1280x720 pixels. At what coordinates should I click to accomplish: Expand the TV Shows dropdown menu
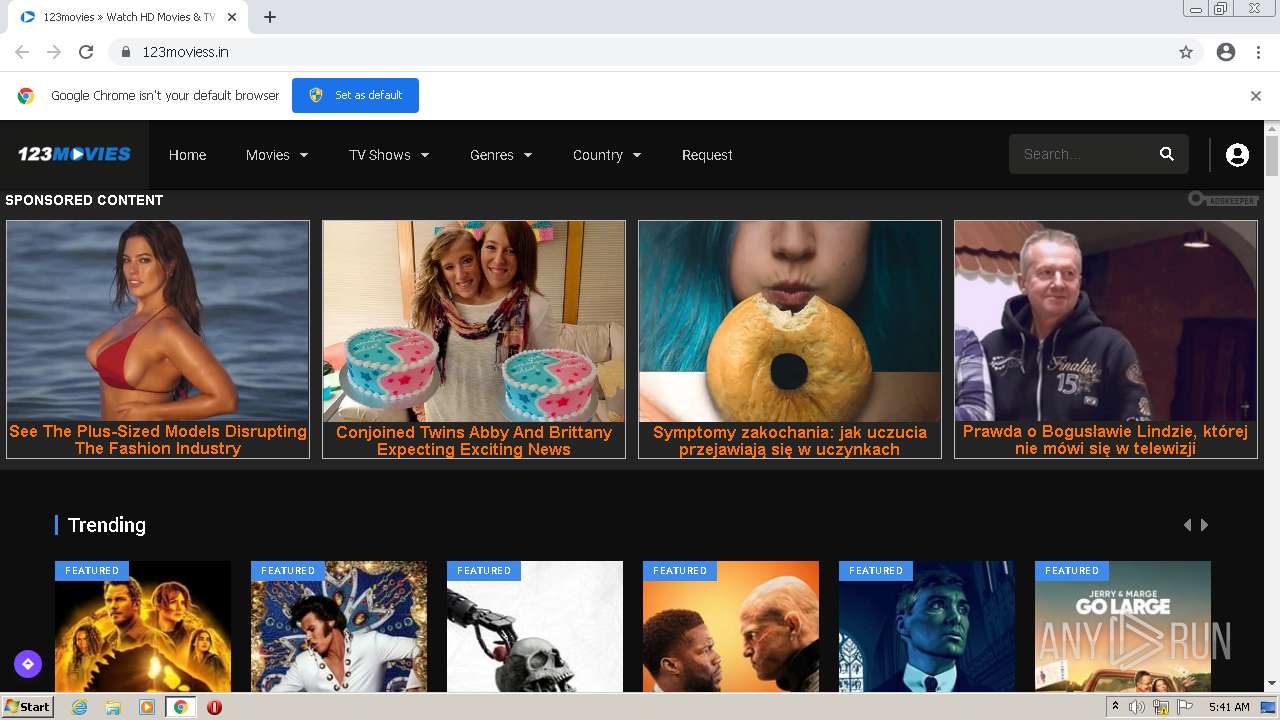click(x=389, y=155)
